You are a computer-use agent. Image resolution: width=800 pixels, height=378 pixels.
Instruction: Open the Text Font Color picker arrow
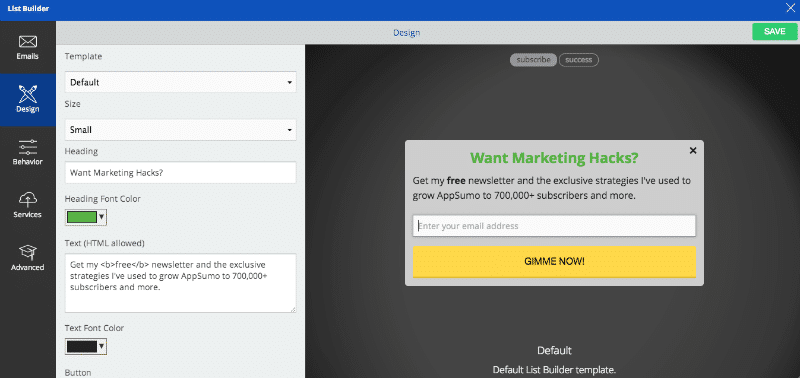(x=102, y=347)
